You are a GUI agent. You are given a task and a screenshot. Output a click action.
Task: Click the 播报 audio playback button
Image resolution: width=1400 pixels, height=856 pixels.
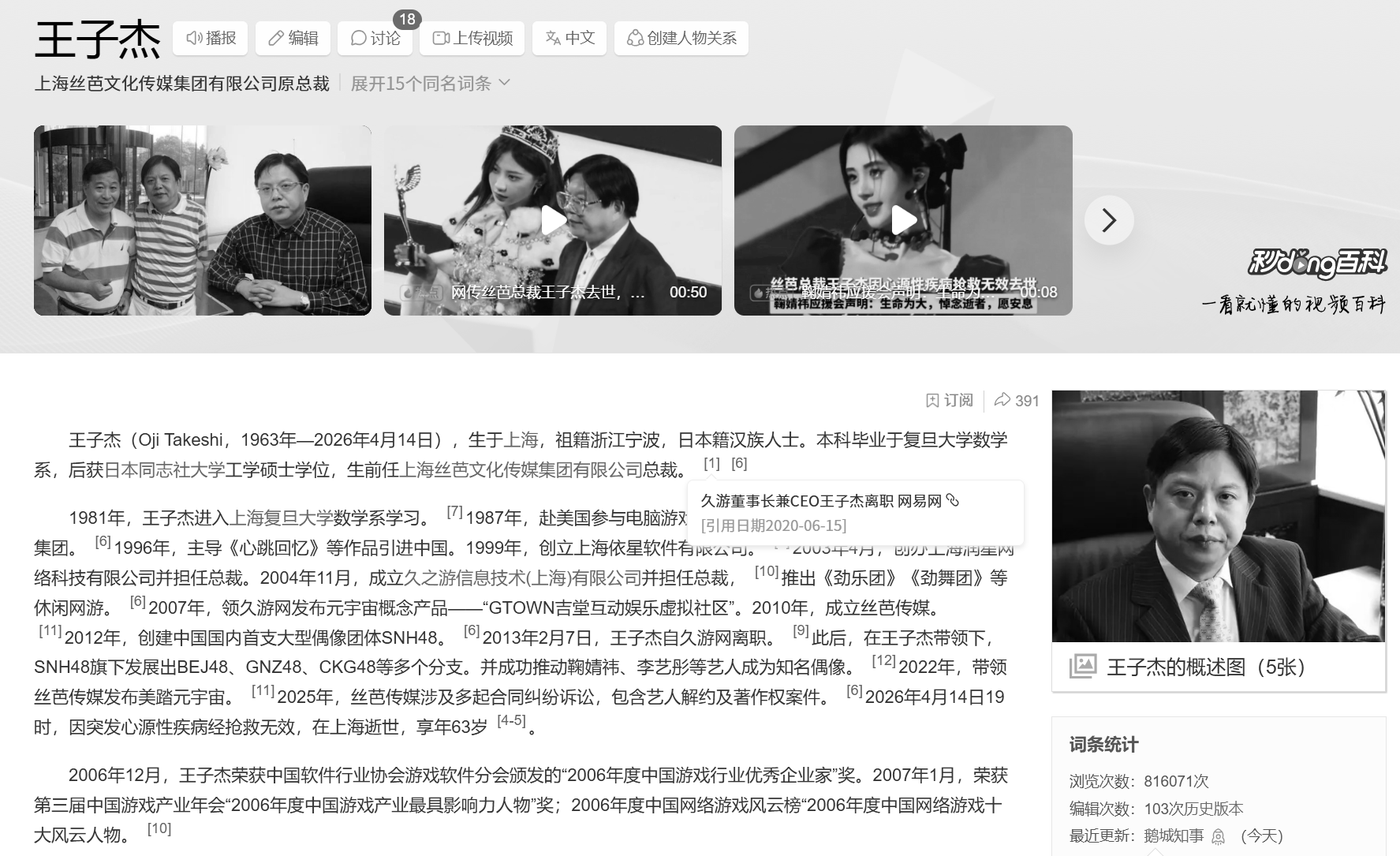[211, 38]
